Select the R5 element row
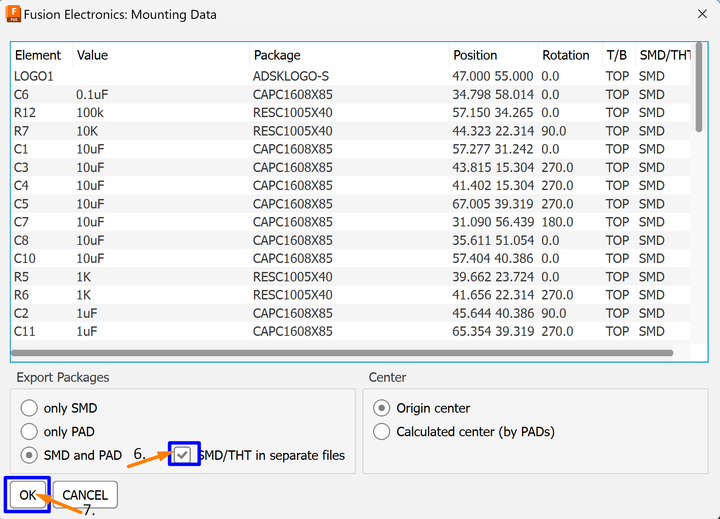Image resolution: width=720 pixels, height=519 pixels. (x=351, y=276)
